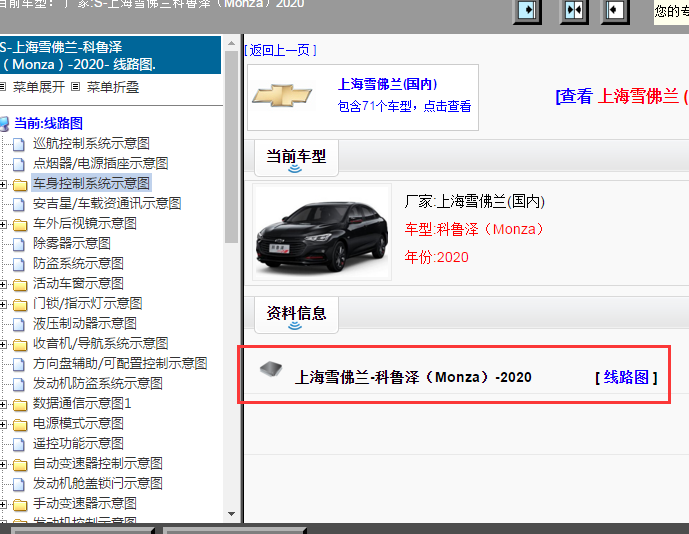Expand 车身控制系统示意图 tree node
This screenshot has height=534, width=689.
3,185
